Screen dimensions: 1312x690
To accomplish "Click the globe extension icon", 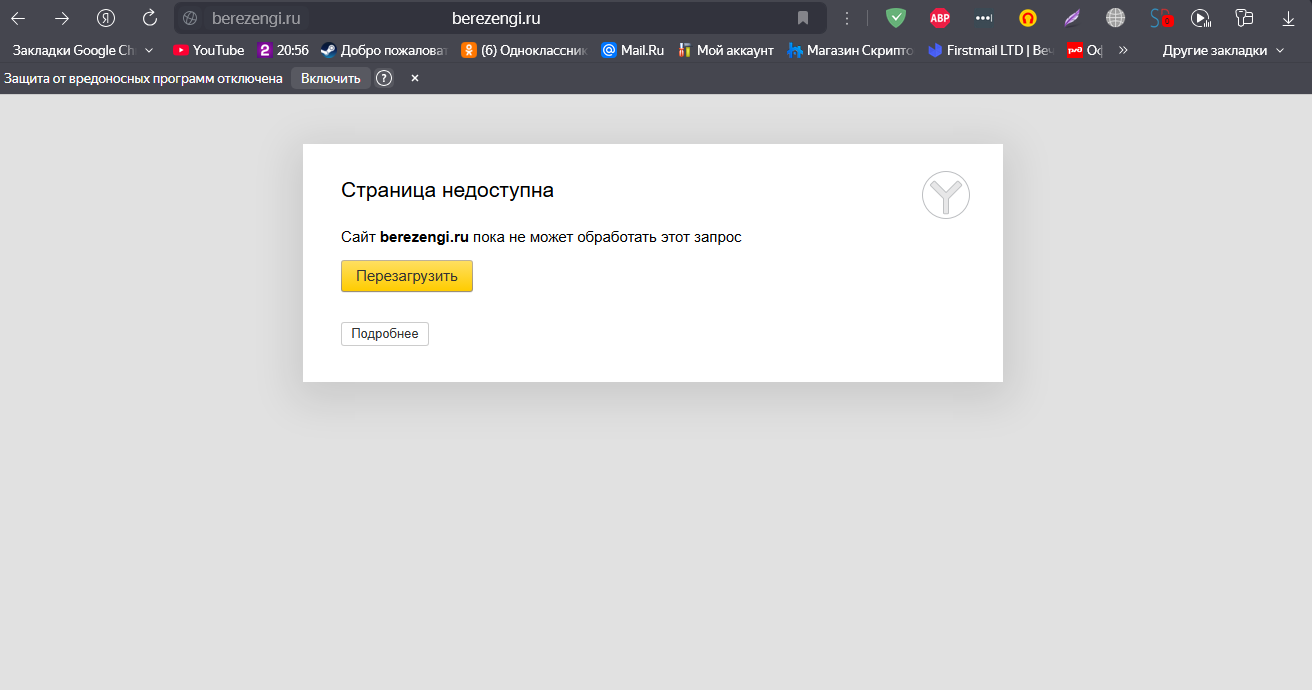I will 1115,18.
